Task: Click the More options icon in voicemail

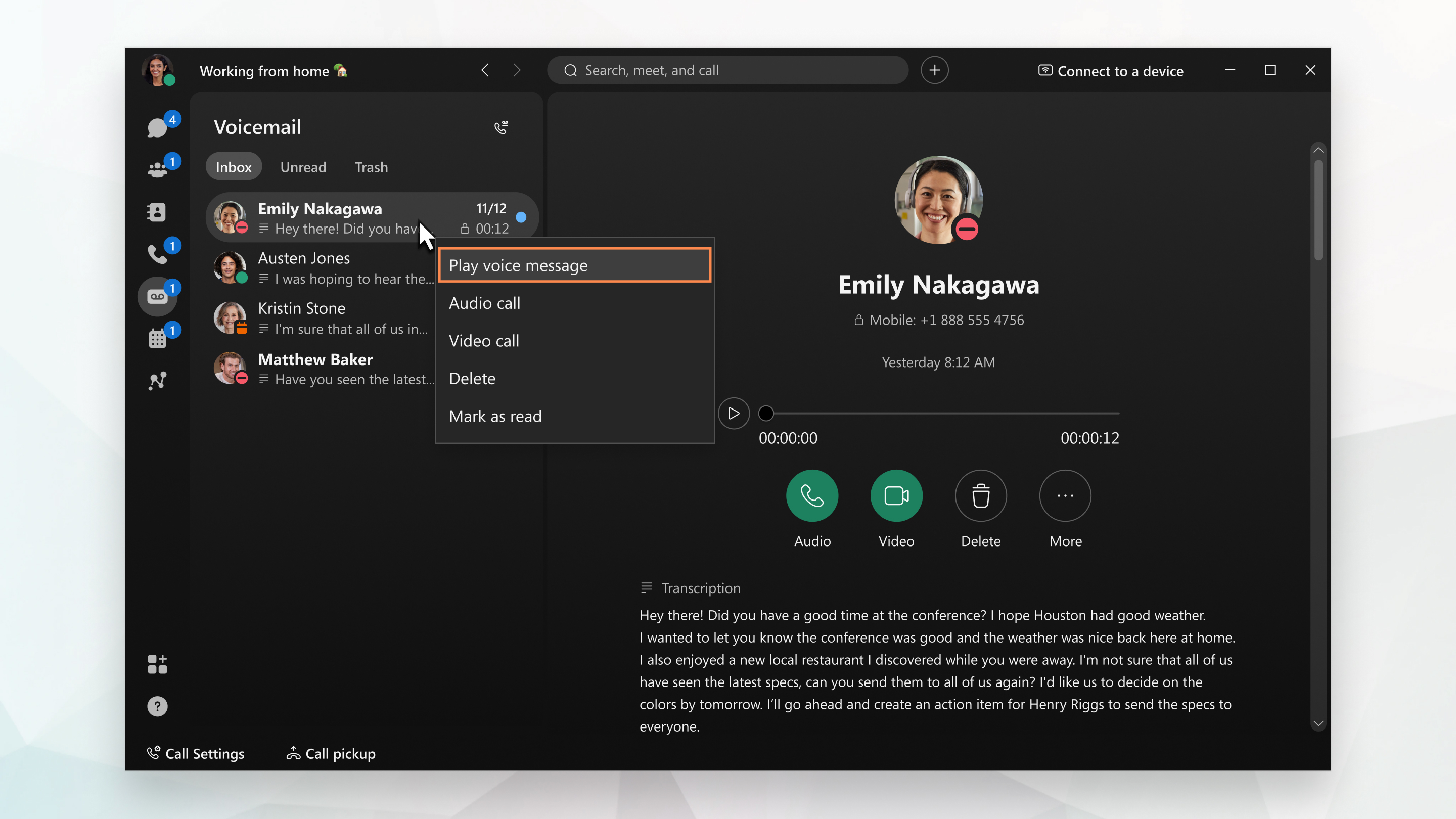Action: [1065, 494]
